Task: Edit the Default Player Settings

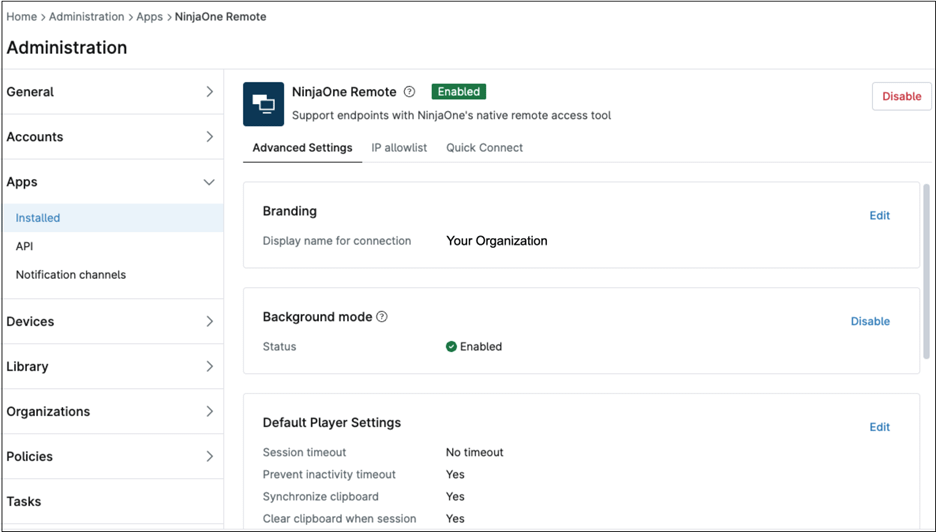Action: pyautogui.click(x=879, y=427)
